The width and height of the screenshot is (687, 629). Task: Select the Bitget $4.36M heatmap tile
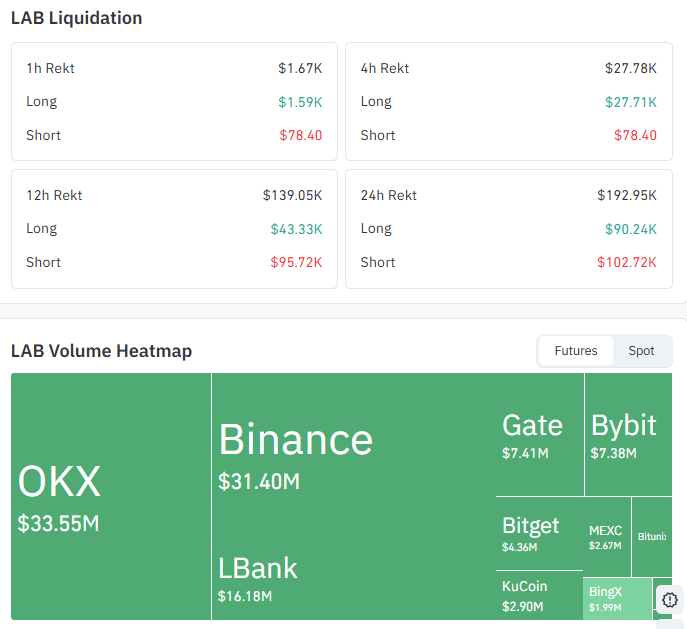539,534
